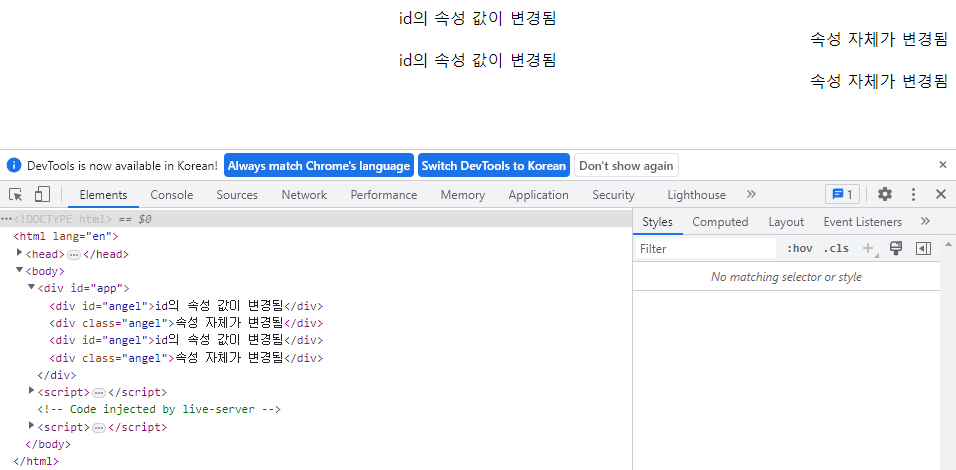Collapse the body element node
Viewport: 956px width, 470px height.
tap(20, 270)
